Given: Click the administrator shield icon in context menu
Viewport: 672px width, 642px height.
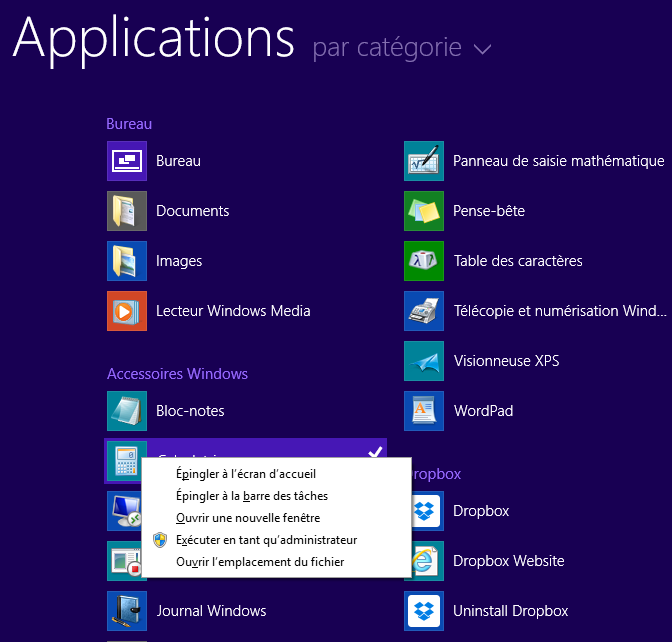Looking at the screenshot, I should [x=160, y=540].
